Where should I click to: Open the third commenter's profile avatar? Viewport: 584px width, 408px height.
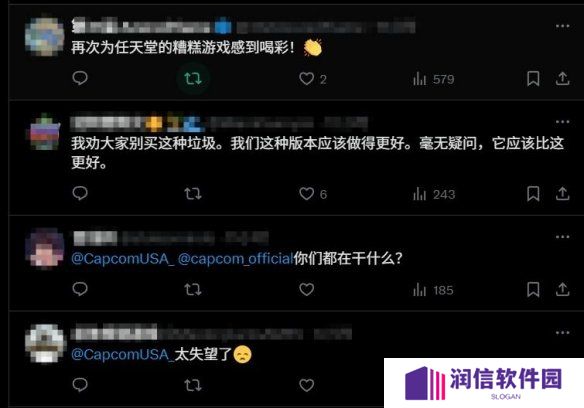point(44,248)
